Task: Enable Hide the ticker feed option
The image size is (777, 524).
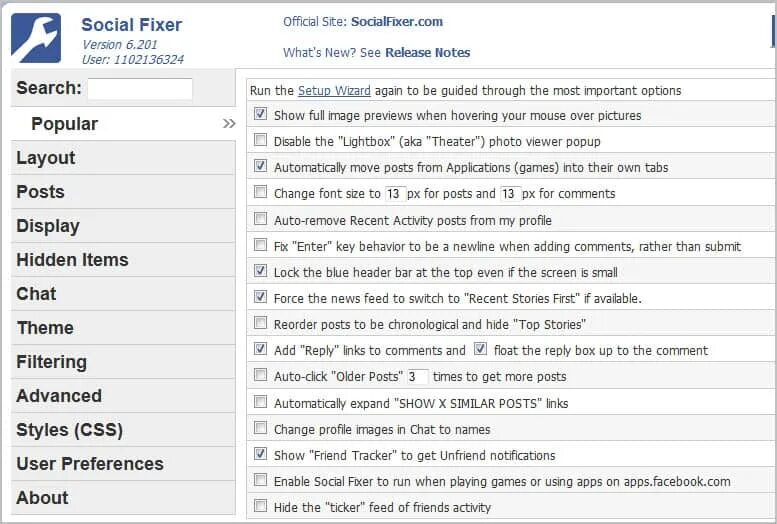Action: 261,506
